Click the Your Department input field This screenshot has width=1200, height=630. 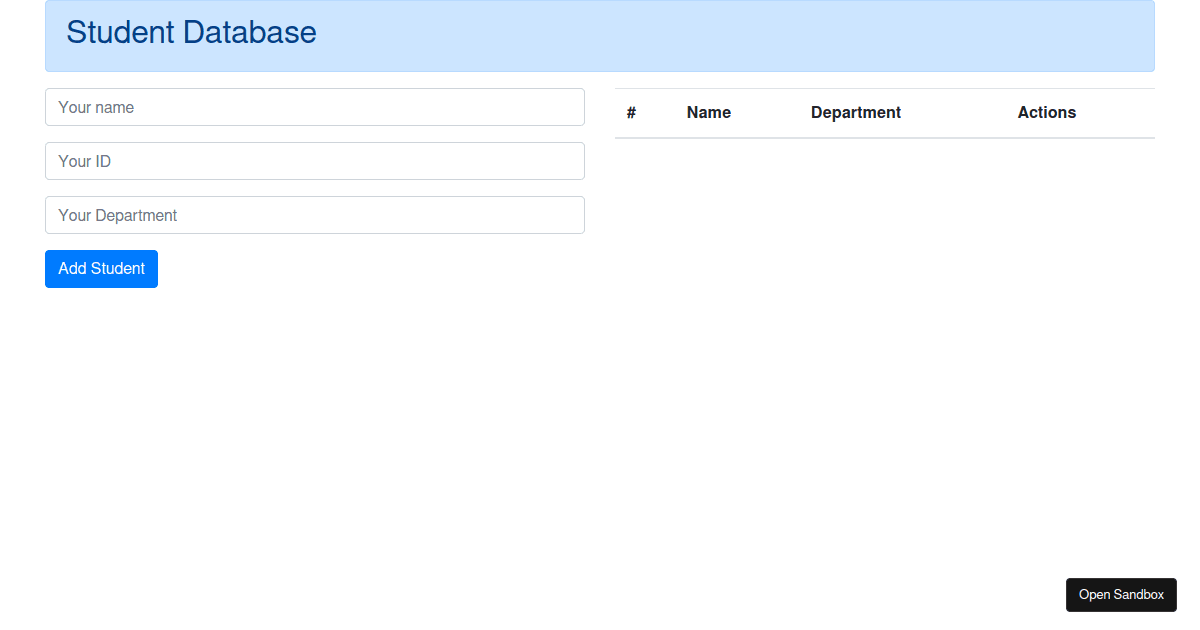click(315, 215)
